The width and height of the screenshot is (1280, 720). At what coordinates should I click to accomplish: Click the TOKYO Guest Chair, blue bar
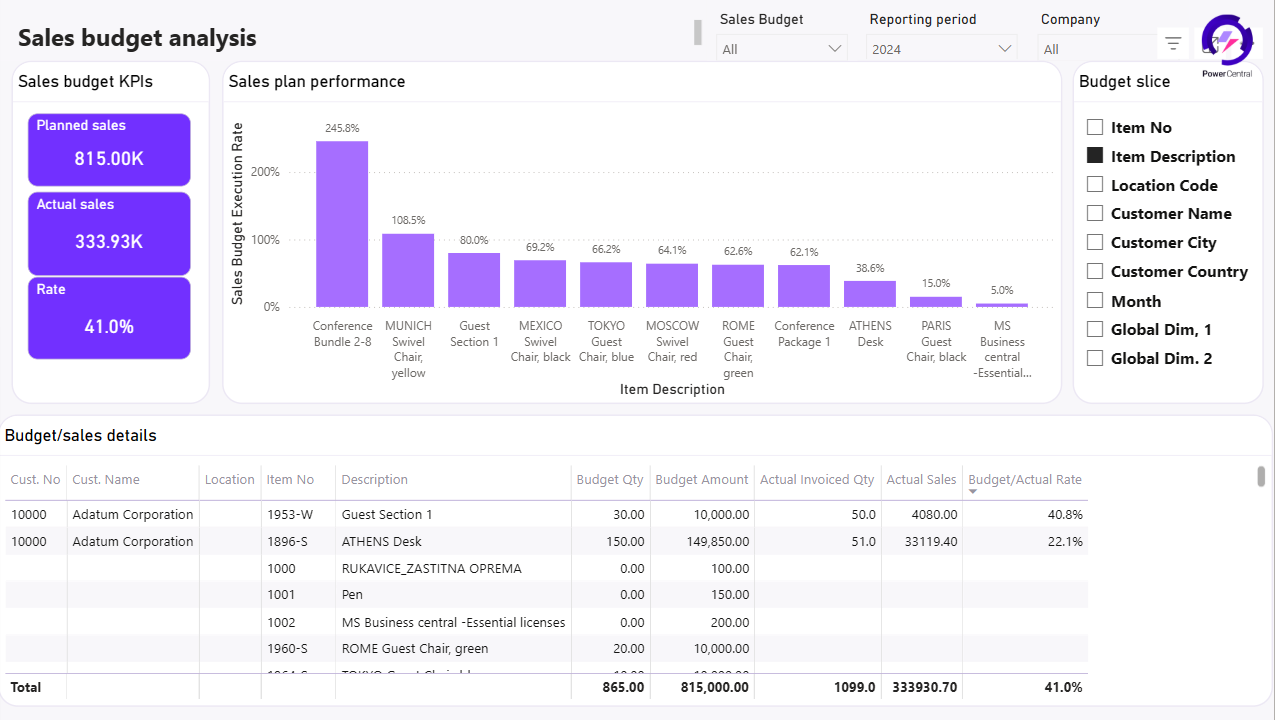click(606, 285)
